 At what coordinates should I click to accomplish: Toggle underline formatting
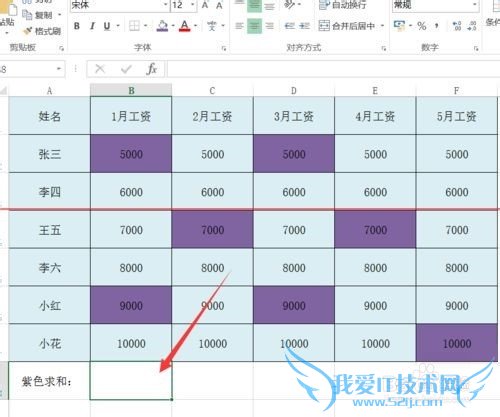click(x=107, y=26)
